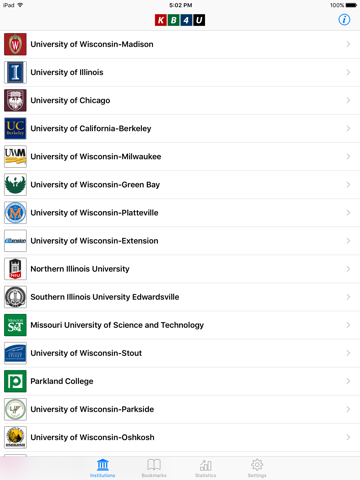Click the University of Illinois block I logo
360x480 pixels.
(15, 72)
